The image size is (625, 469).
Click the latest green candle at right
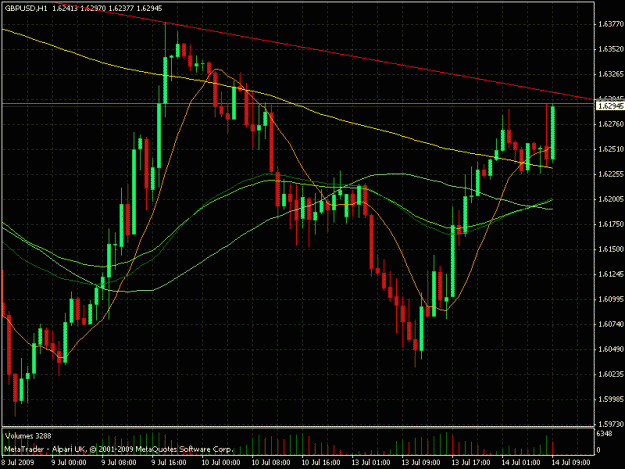pos(553,133)
